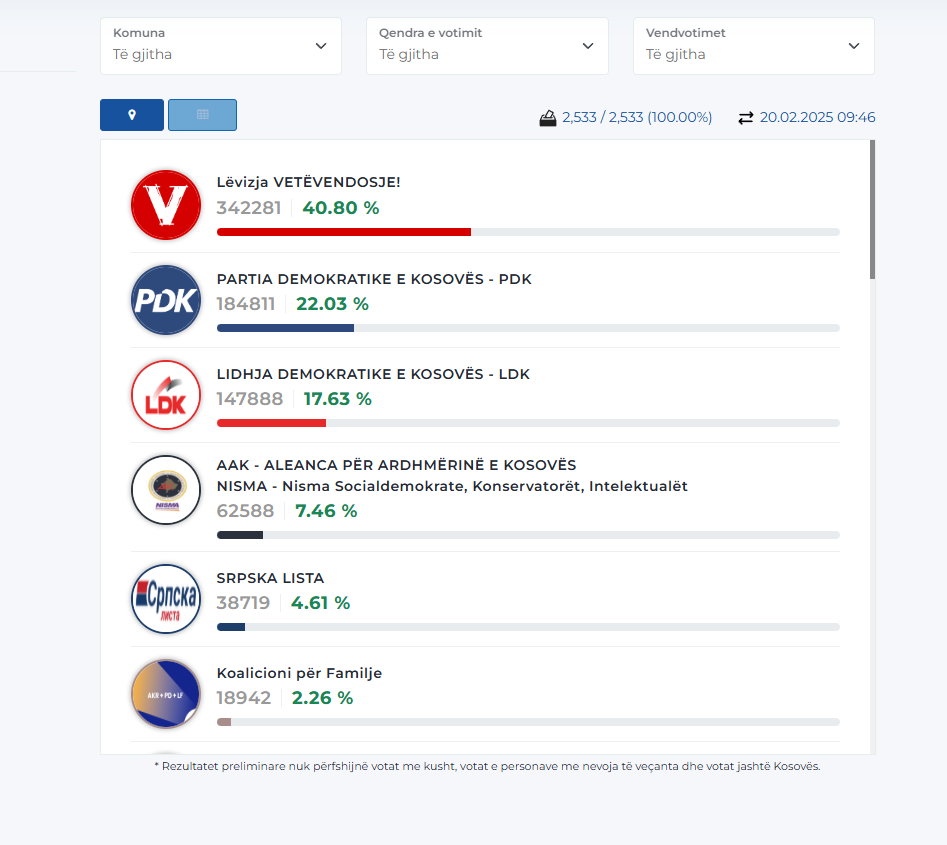Select the NISMA Socialdemokrate line
947x845 pixels.
452,486
